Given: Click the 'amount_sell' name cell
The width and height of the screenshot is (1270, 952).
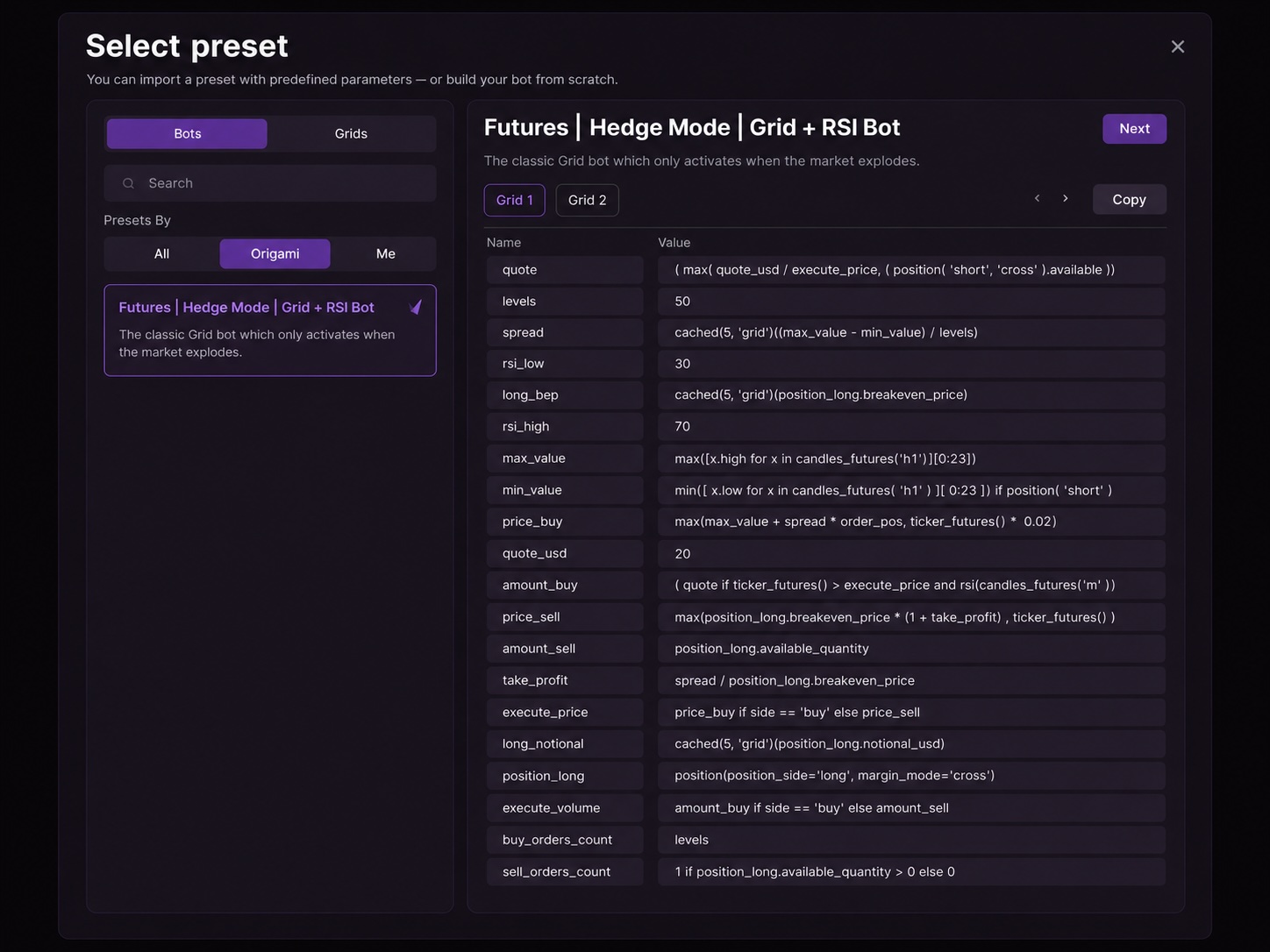Looking at the screenshot, I should [x=565, y=649].
